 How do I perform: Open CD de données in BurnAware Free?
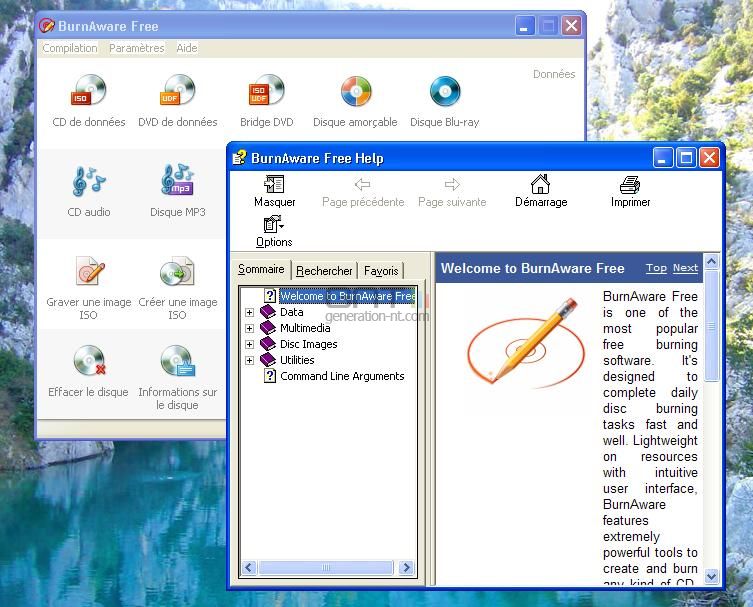[89, 101]
